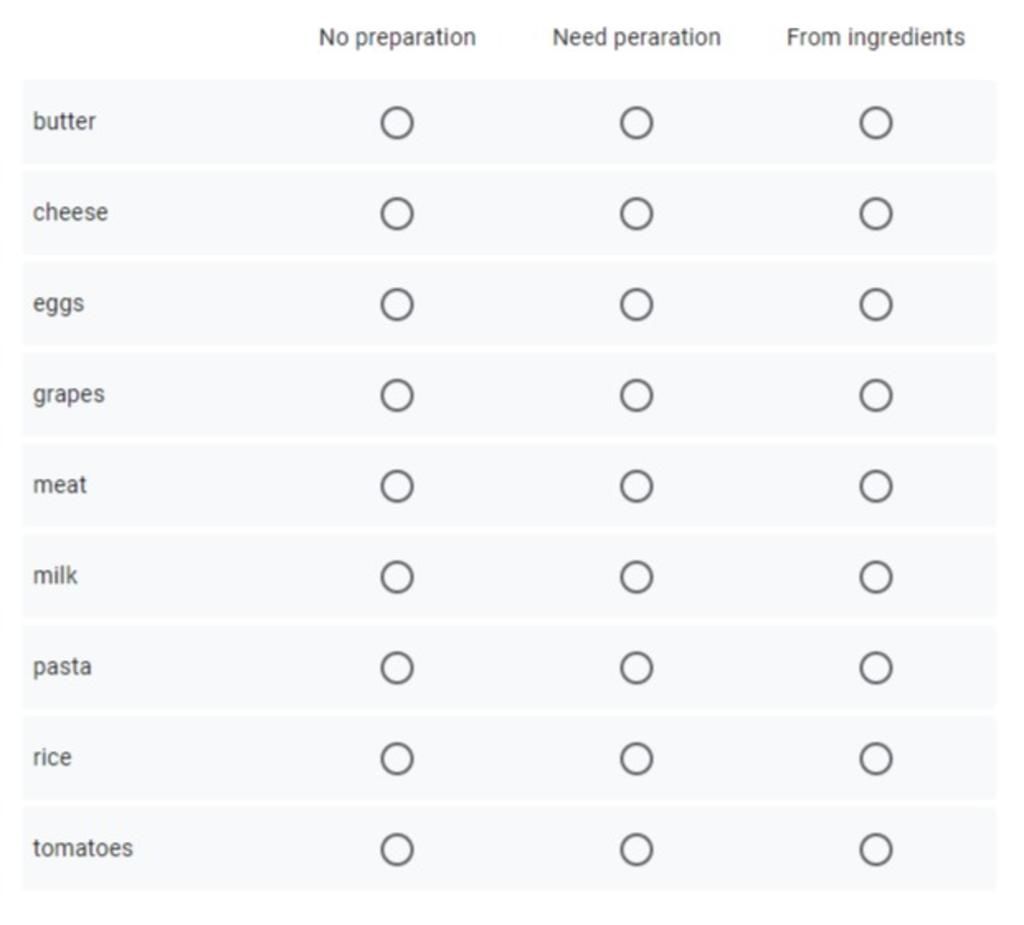Choose No preparation for cheese
This screenshot has height=925, width=1024.
click(x=397, y=214)
